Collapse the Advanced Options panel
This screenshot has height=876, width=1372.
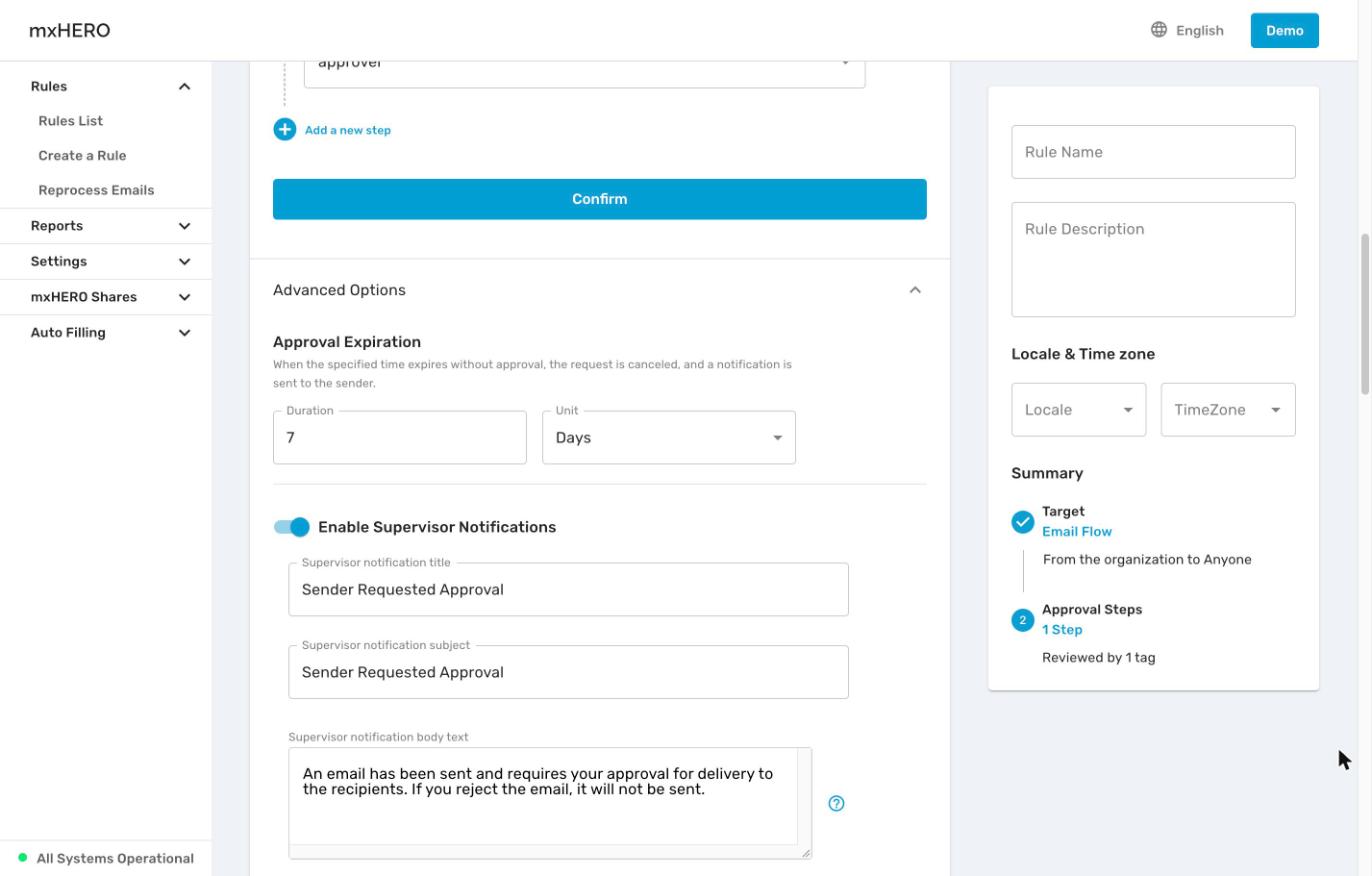[914, 290]
